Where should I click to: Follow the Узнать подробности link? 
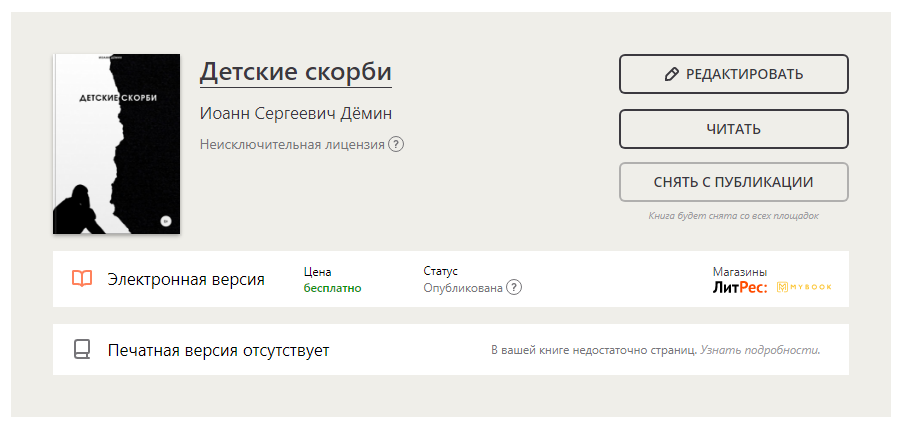[760, 350]
